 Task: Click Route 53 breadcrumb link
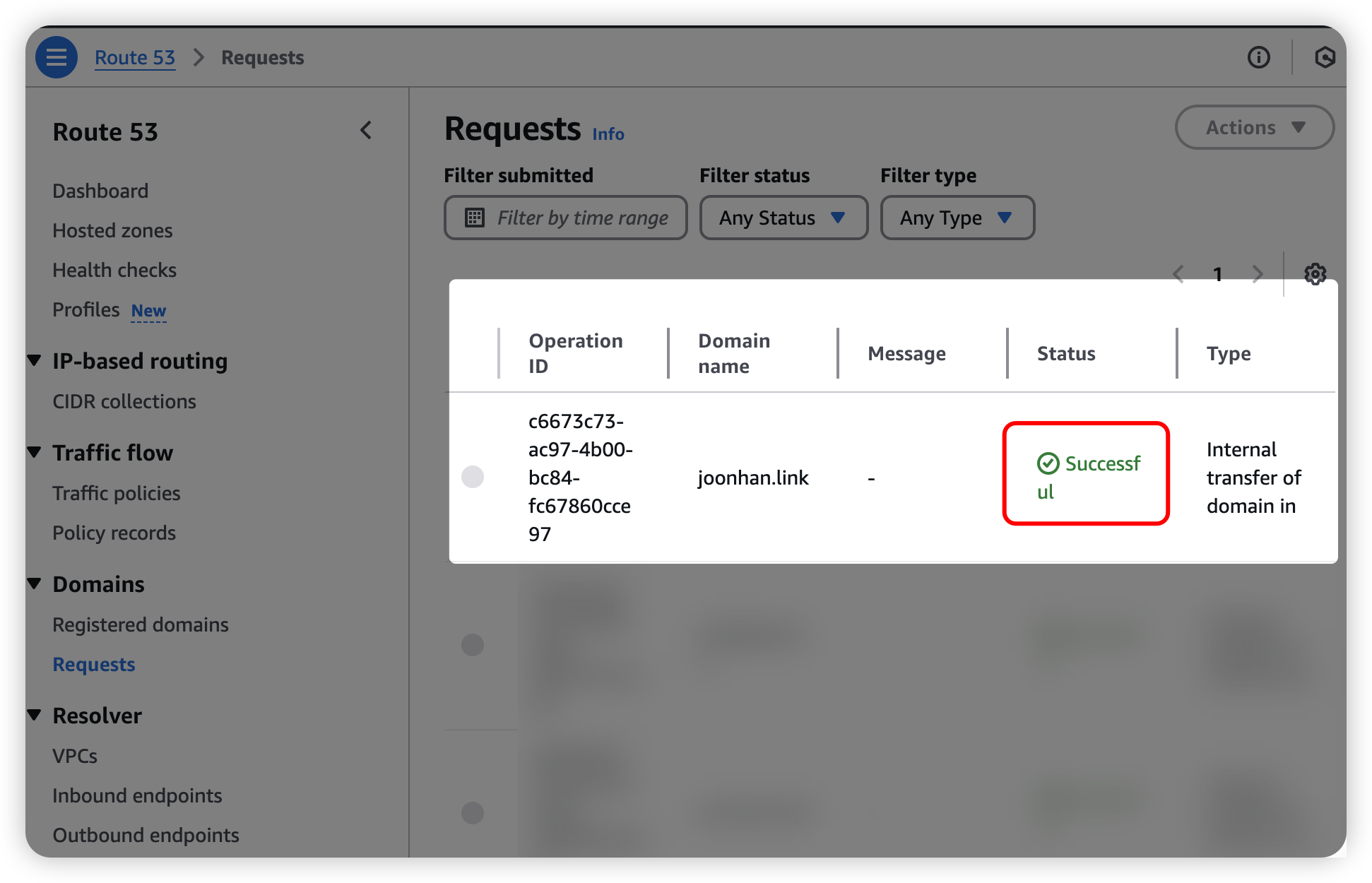point(135,57)
